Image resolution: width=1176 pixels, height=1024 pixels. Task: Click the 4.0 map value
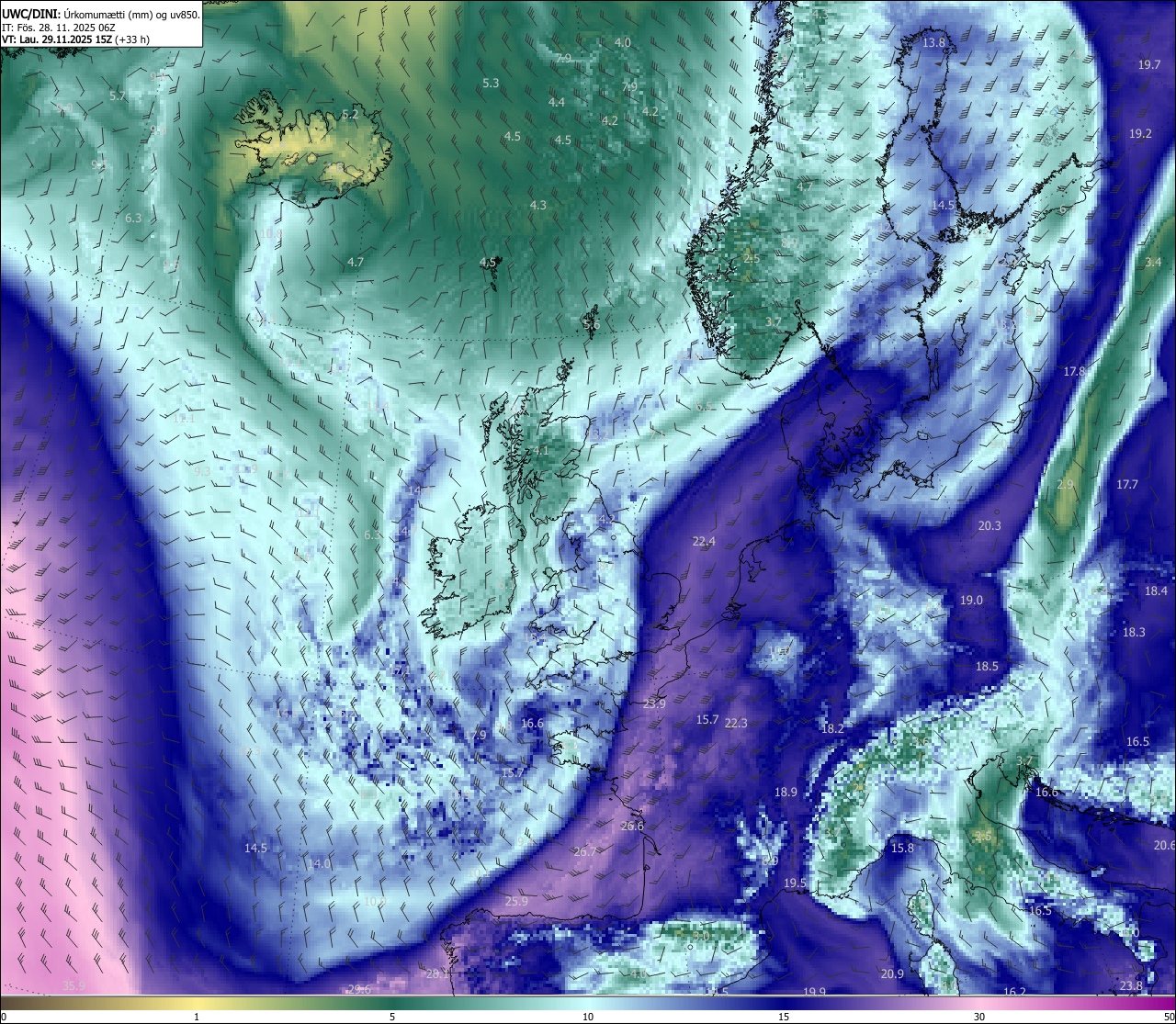622,42
